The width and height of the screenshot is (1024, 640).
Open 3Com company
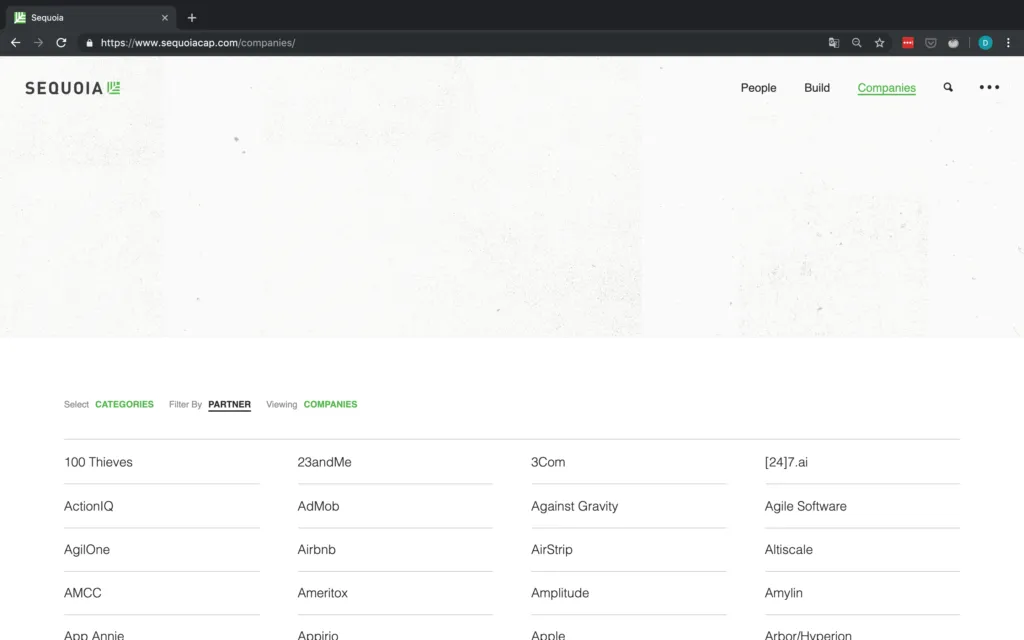(x=548, y=462)
